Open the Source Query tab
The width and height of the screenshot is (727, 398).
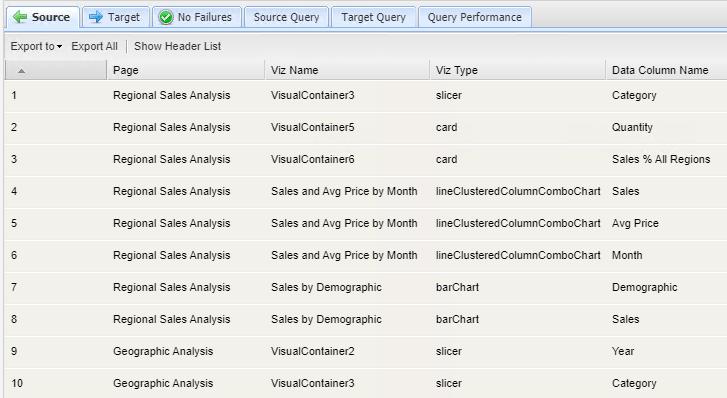(x=286, y=17)
